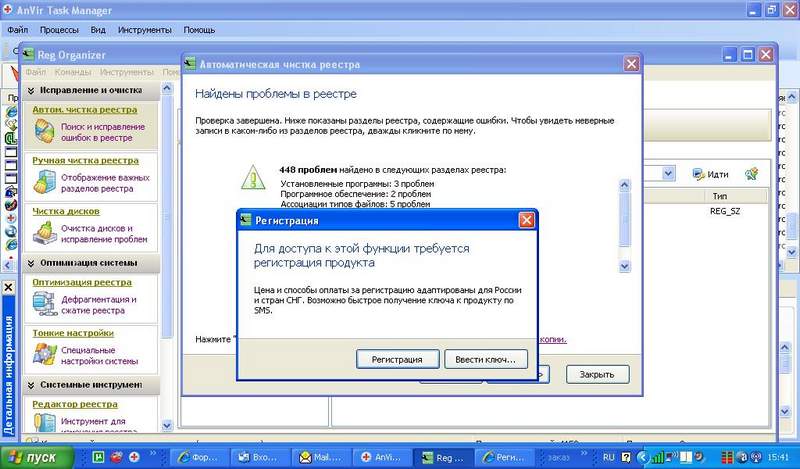The width and height of the screenshot is (800, 469).
Task: Open Автом. чистка реестра link
Action: tap(85, 110)
